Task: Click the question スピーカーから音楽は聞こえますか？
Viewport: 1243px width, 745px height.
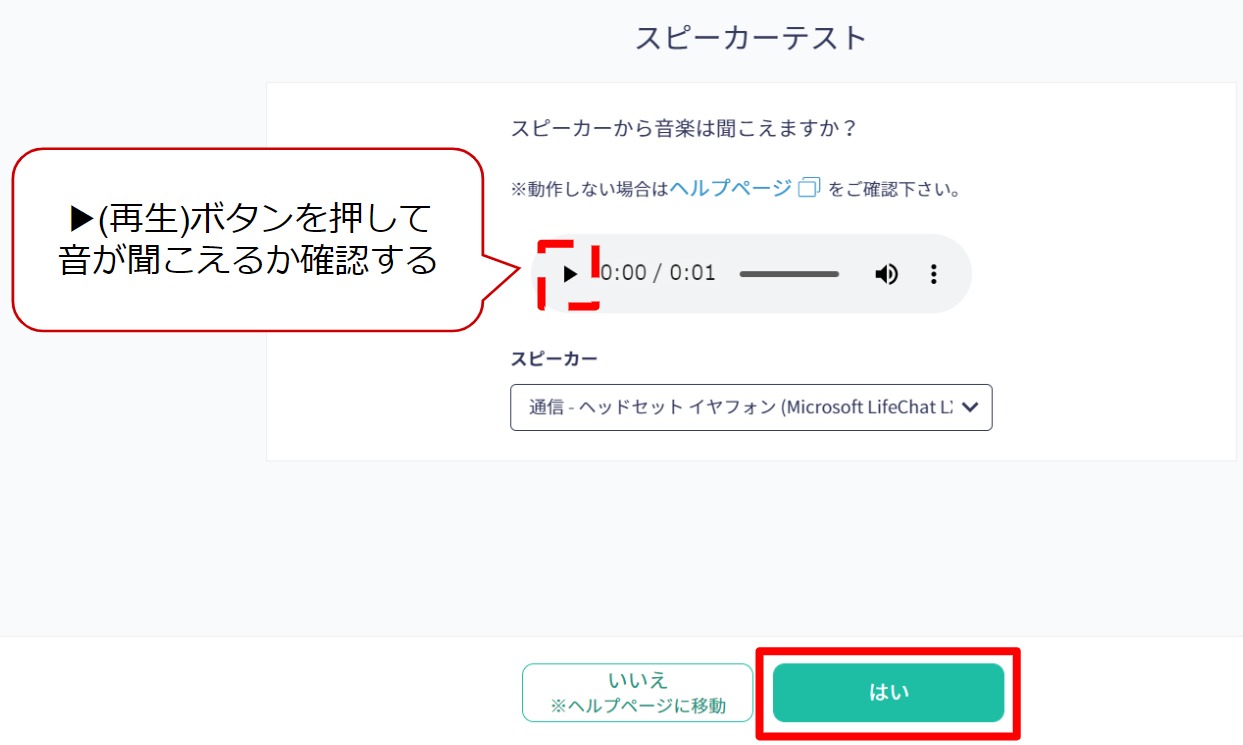Action: click(x=685, y=129)
